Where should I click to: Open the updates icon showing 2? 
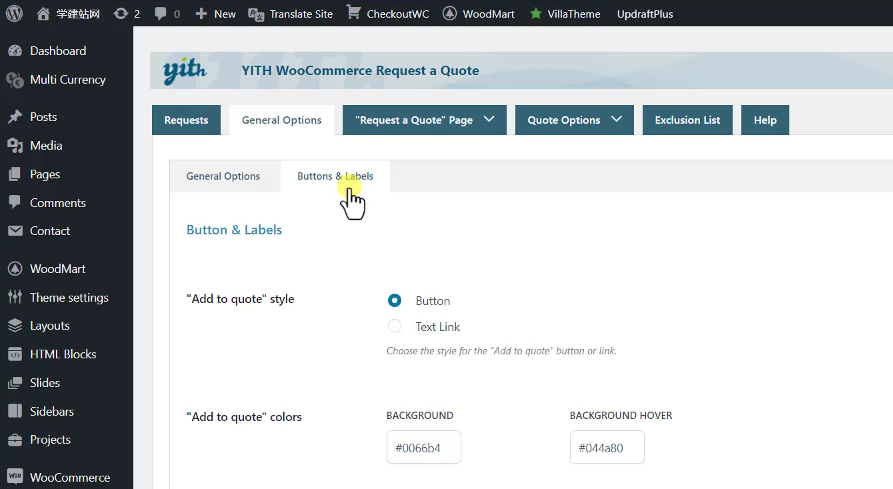[x=120, y=14]
